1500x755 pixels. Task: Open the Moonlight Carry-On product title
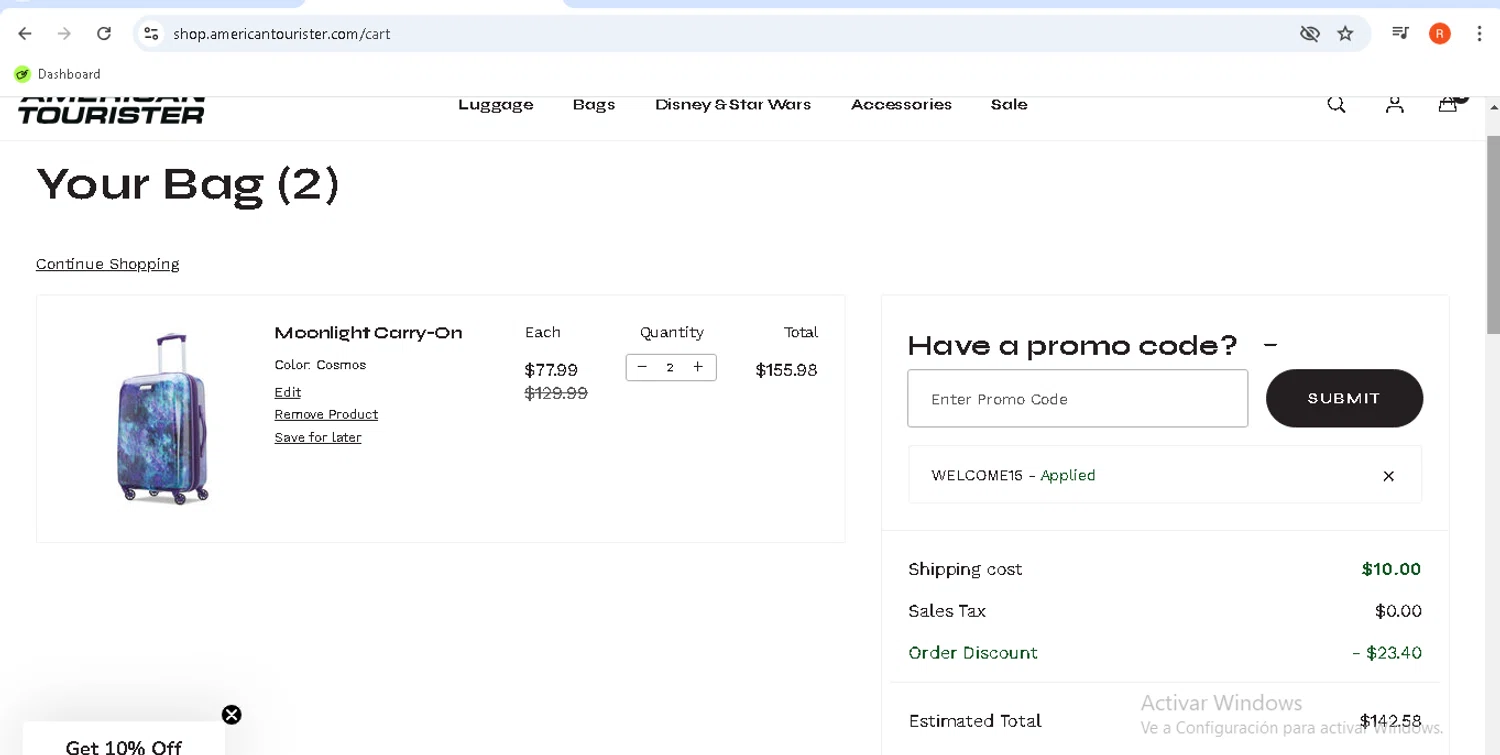click(x=368, y=333)
